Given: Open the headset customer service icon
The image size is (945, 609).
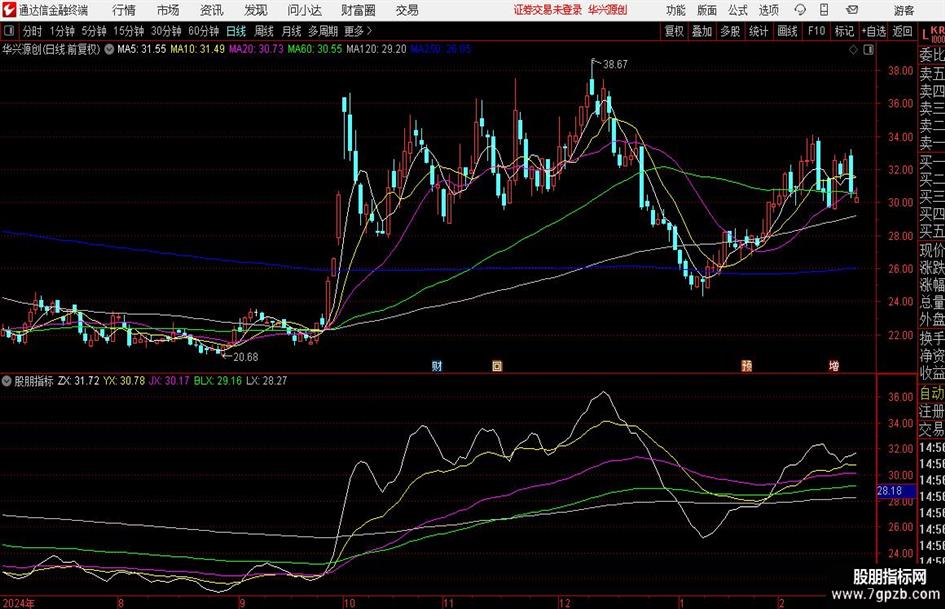Looking at the screenshot, I should [800, 10].
